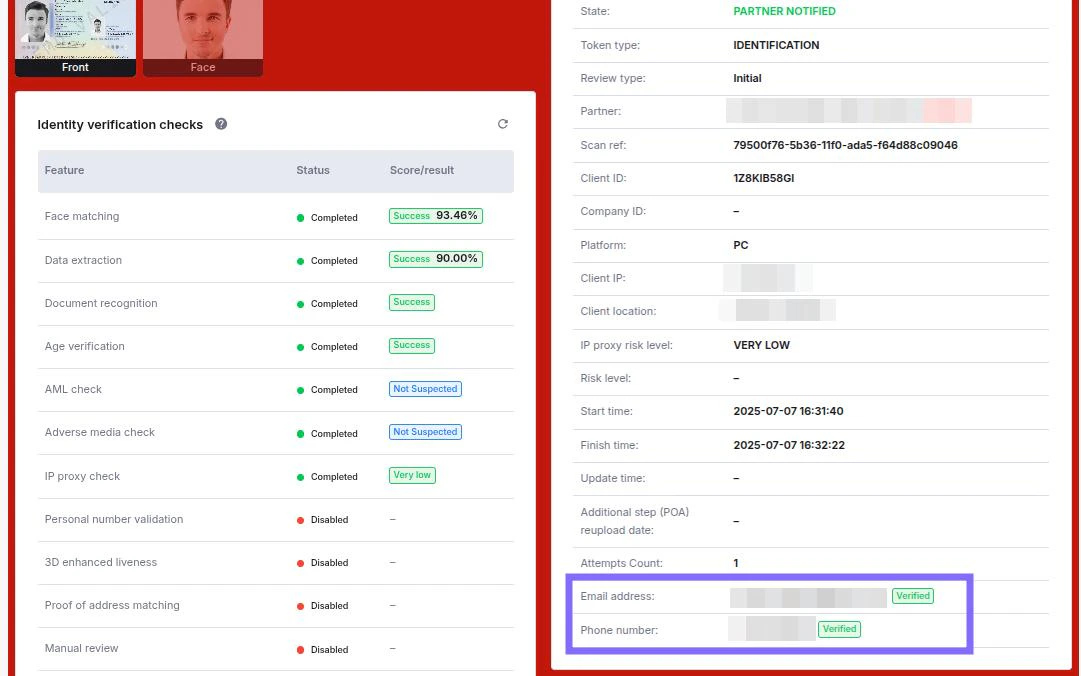Select the 3D enhanced liveness label

(x=101, y=562)
